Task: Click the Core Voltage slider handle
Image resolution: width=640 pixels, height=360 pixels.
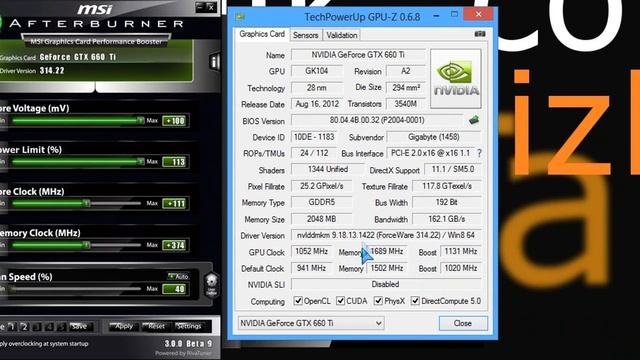Action: click(141, 120)
